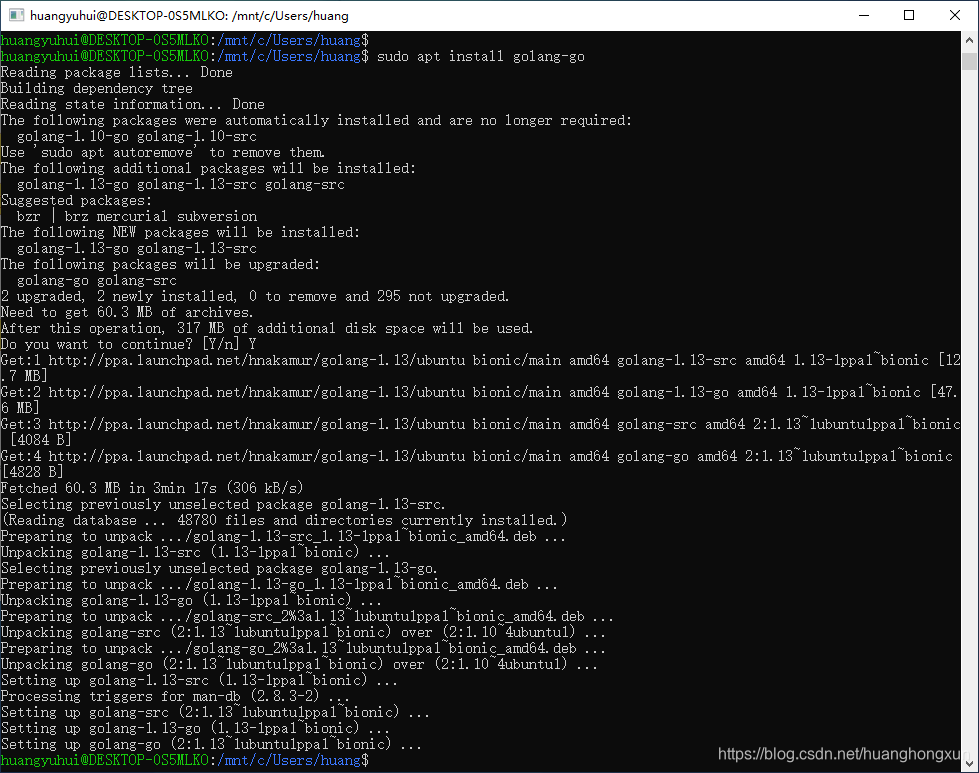Click the vertical scrollbar thumb
979x773 pixels.
(969, 61)
